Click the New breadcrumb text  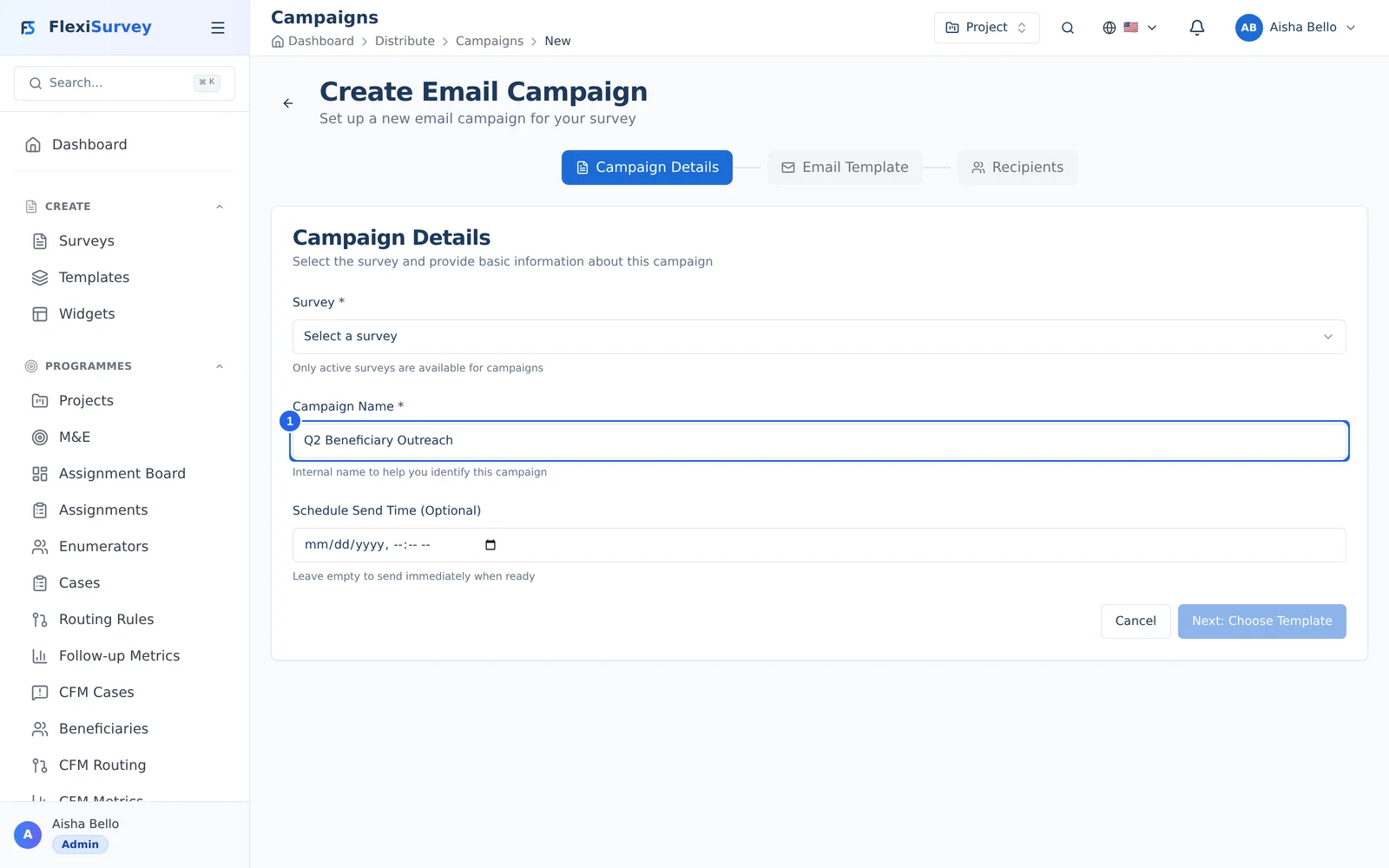[x=557, y=42]
